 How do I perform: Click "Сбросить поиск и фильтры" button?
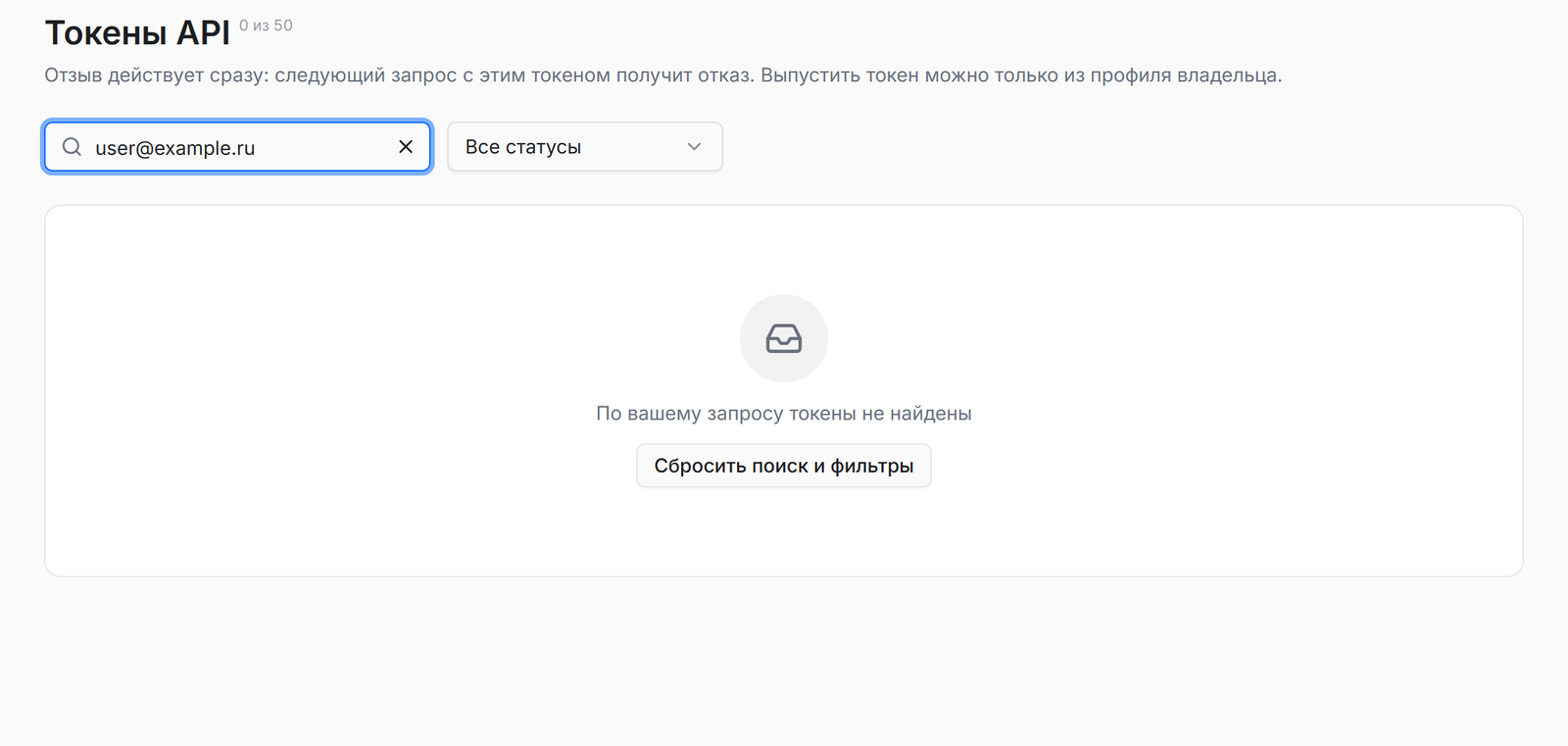click(x=784, y=466)
